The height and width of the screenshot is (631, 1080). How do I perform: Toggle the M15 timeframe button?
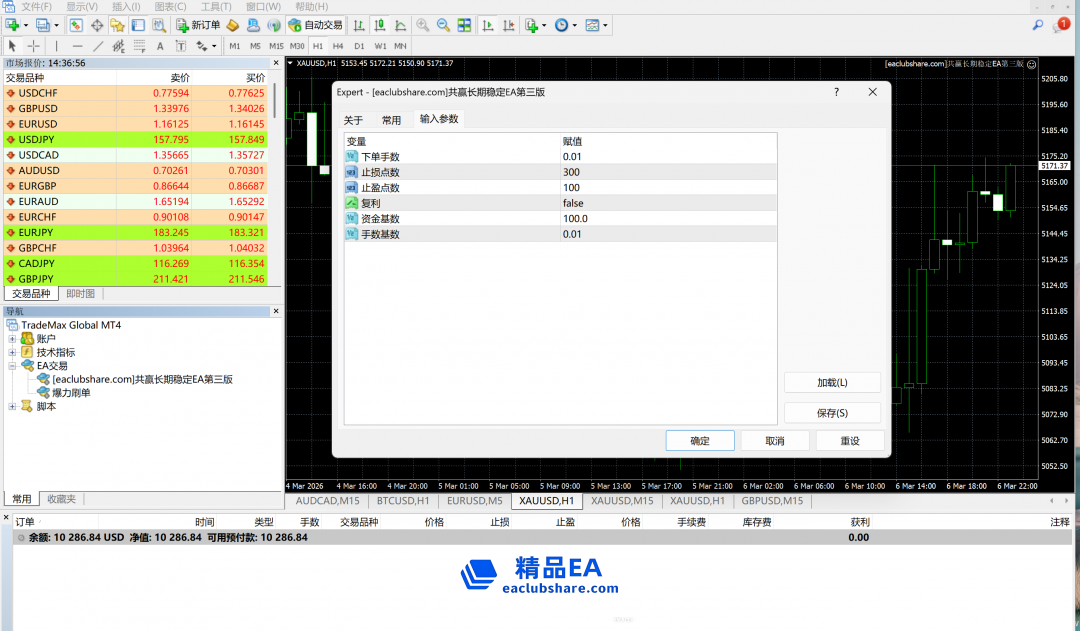tap(275, 46)
